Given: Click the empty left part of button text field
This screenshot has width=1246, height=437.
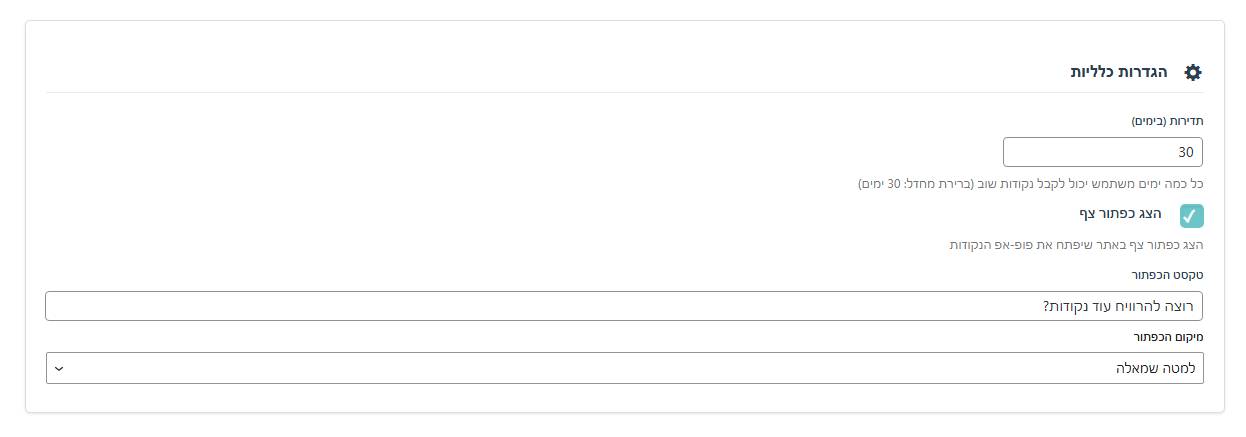Looking at the screenshot, I should coord(300,306).
